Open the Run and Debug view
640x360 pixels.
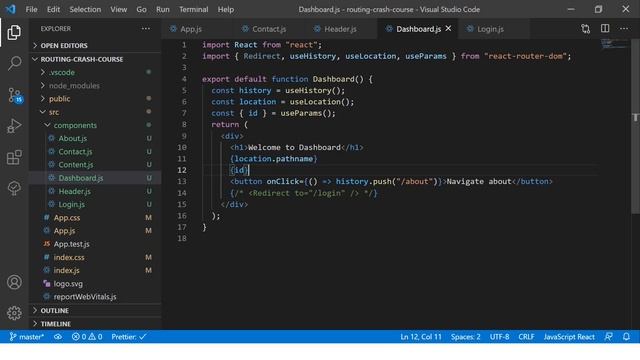[14, 126]
